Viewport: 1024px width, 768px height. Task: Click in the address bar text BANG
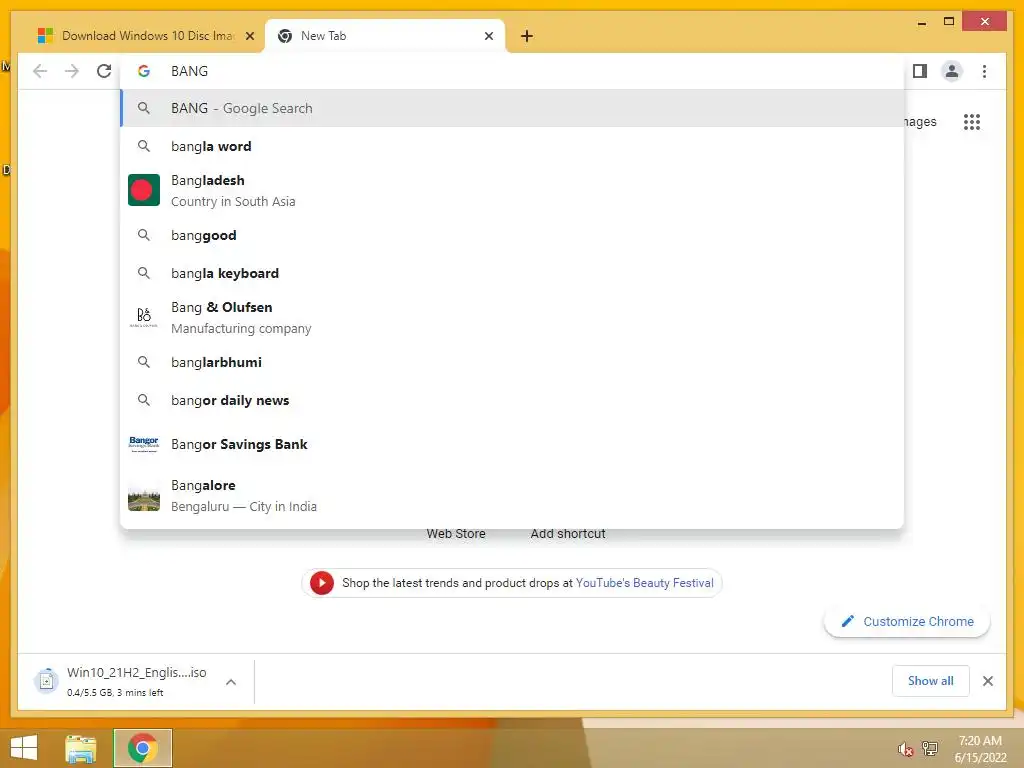[x=189, y=71]
